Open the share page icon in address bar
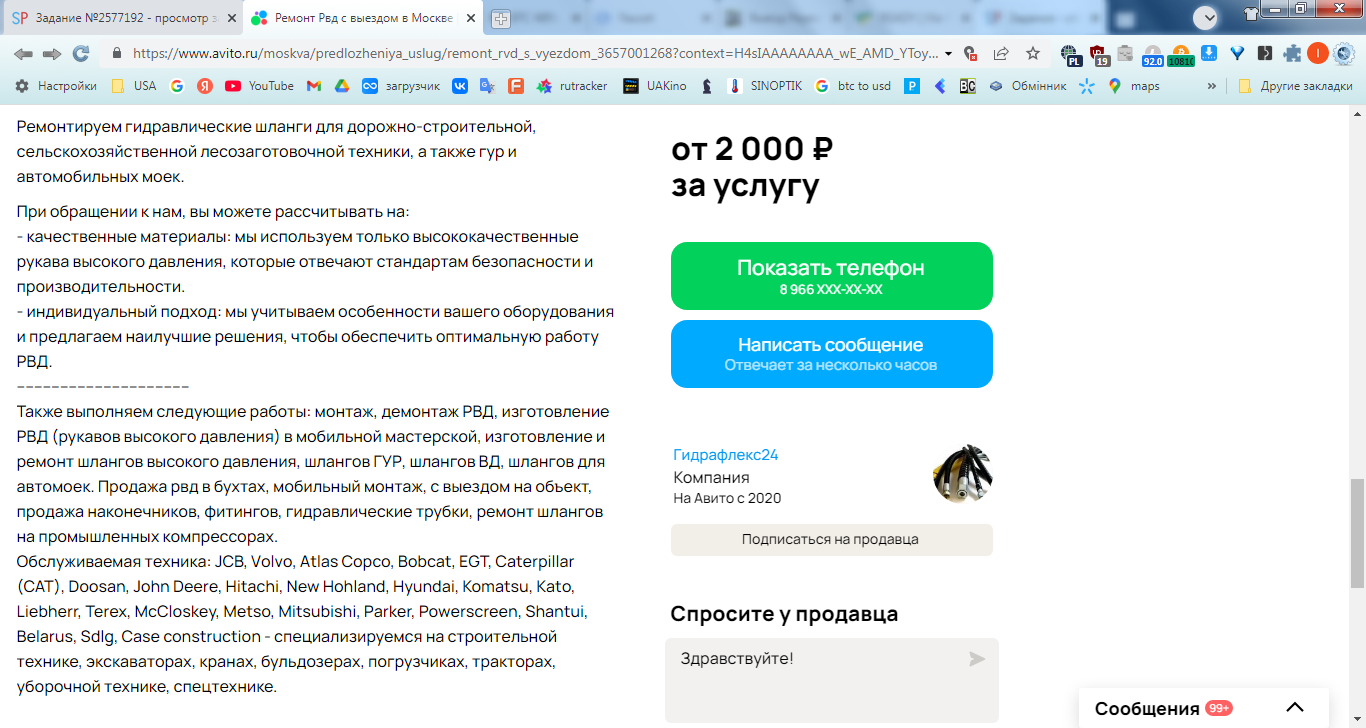The image size is (1366, 728). pos(1001,54)
